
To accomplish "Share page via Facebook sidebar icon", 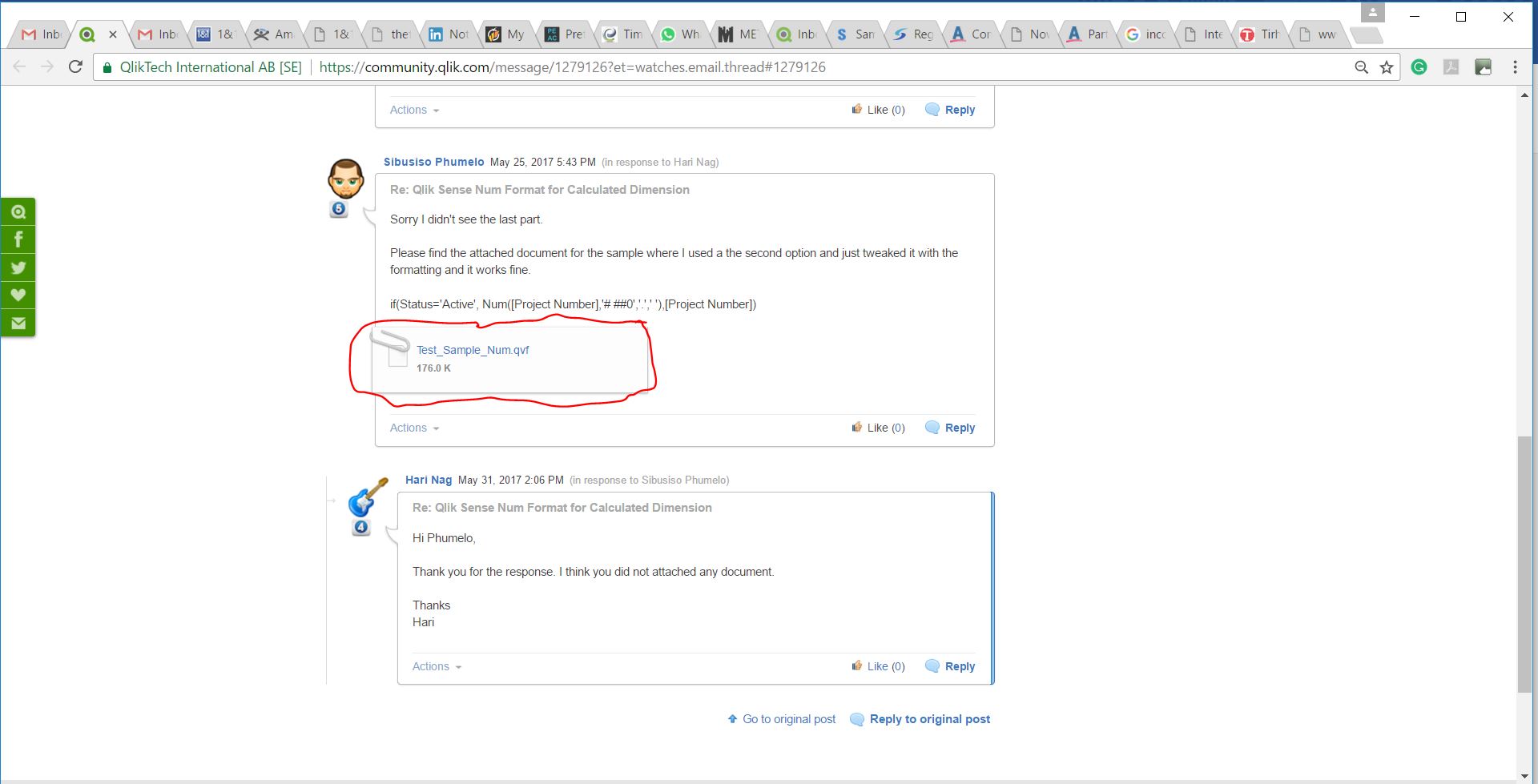I will click(x=18, y=239).
